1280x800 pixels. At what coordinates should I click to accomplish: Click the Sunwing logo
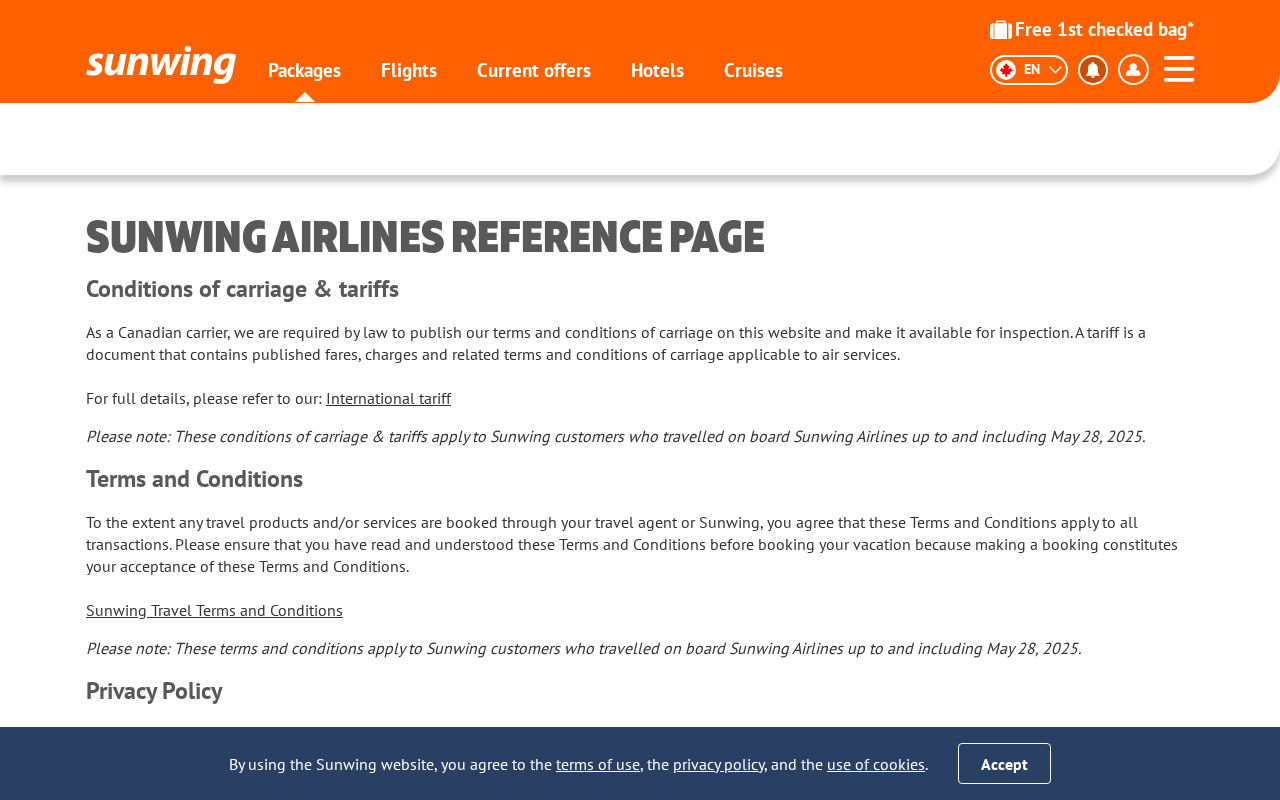pyautogui.click(x=161, y=64)
